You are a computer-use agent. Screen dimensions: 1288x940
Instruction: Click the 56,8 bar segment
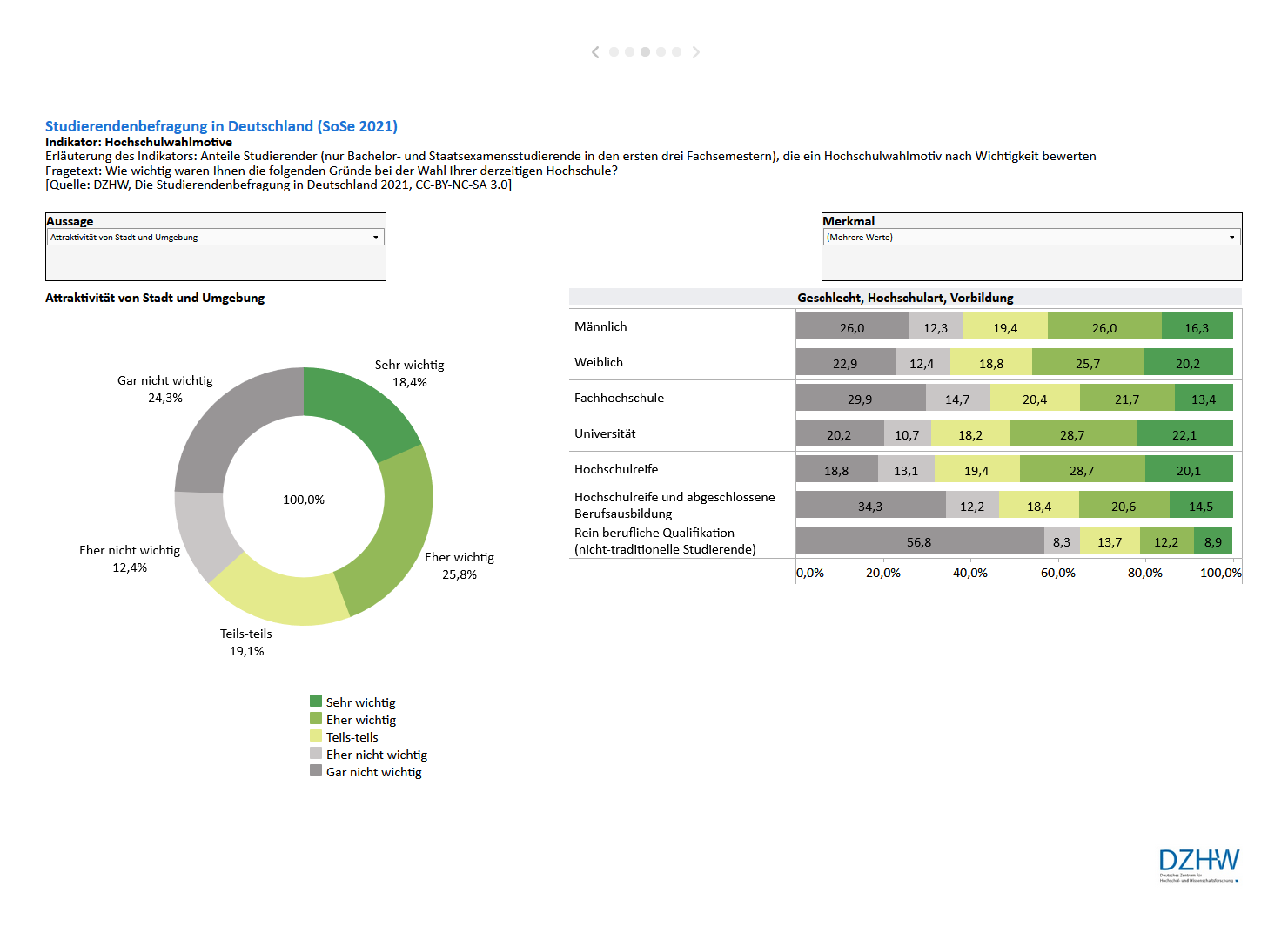coord(920,540)
